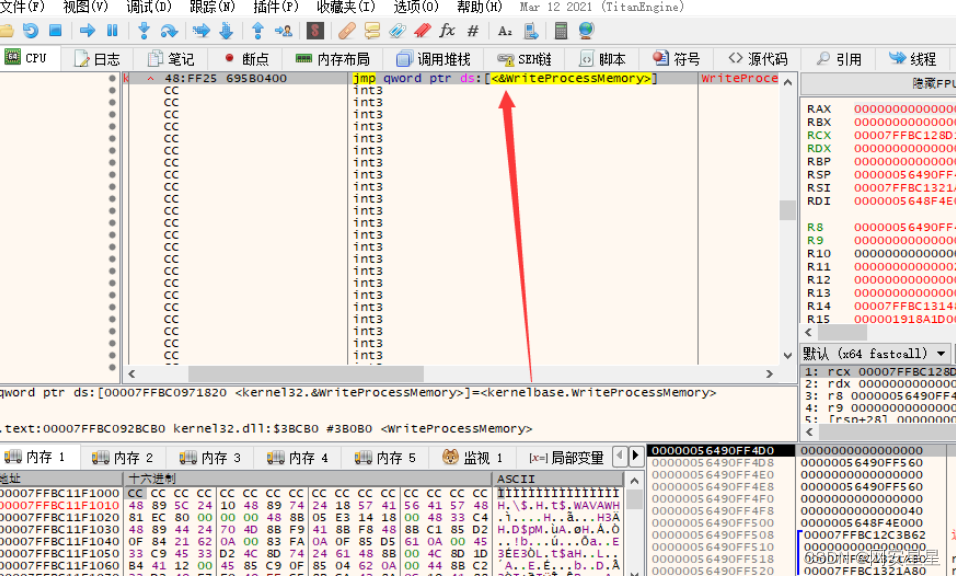Click the Step Over toolbar icon
The height and width of the screenshot is (576, 956).
[168, 33]
